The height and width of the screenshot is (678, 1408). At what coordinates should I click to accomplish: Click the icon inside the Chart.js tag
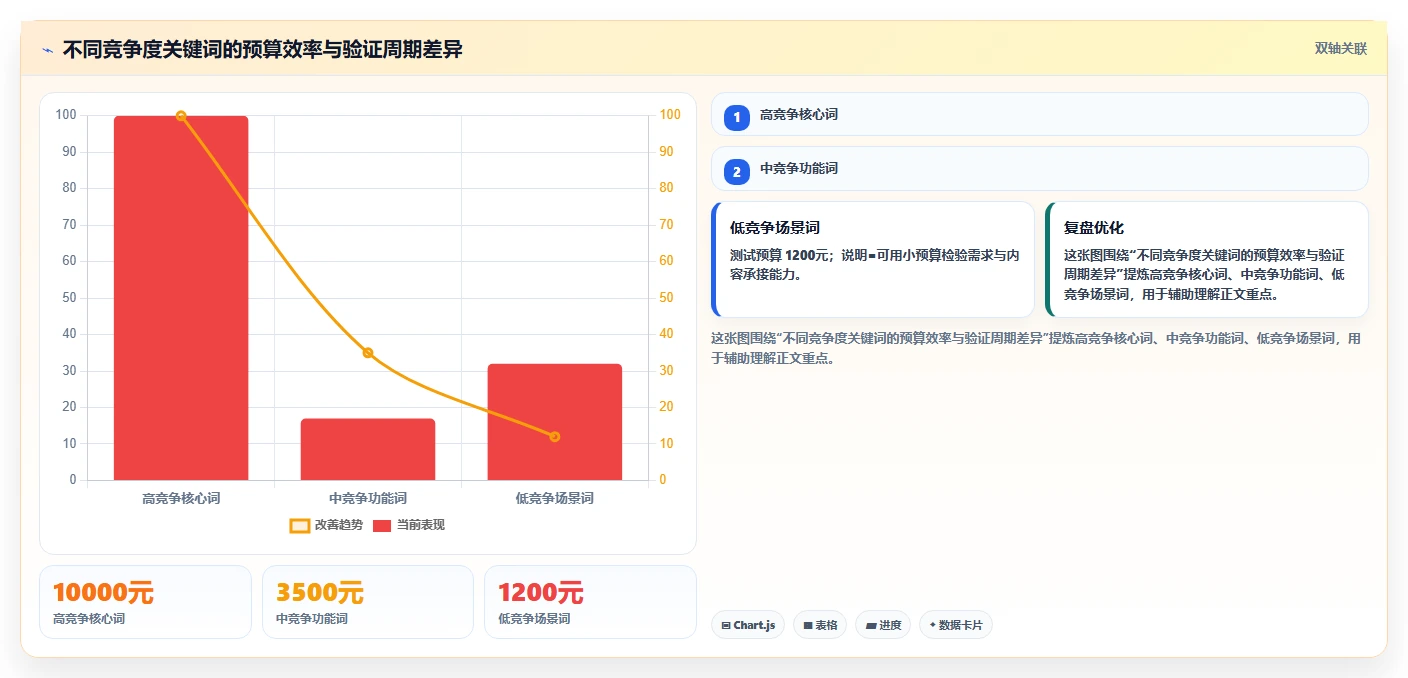click(x=726, y=626)
